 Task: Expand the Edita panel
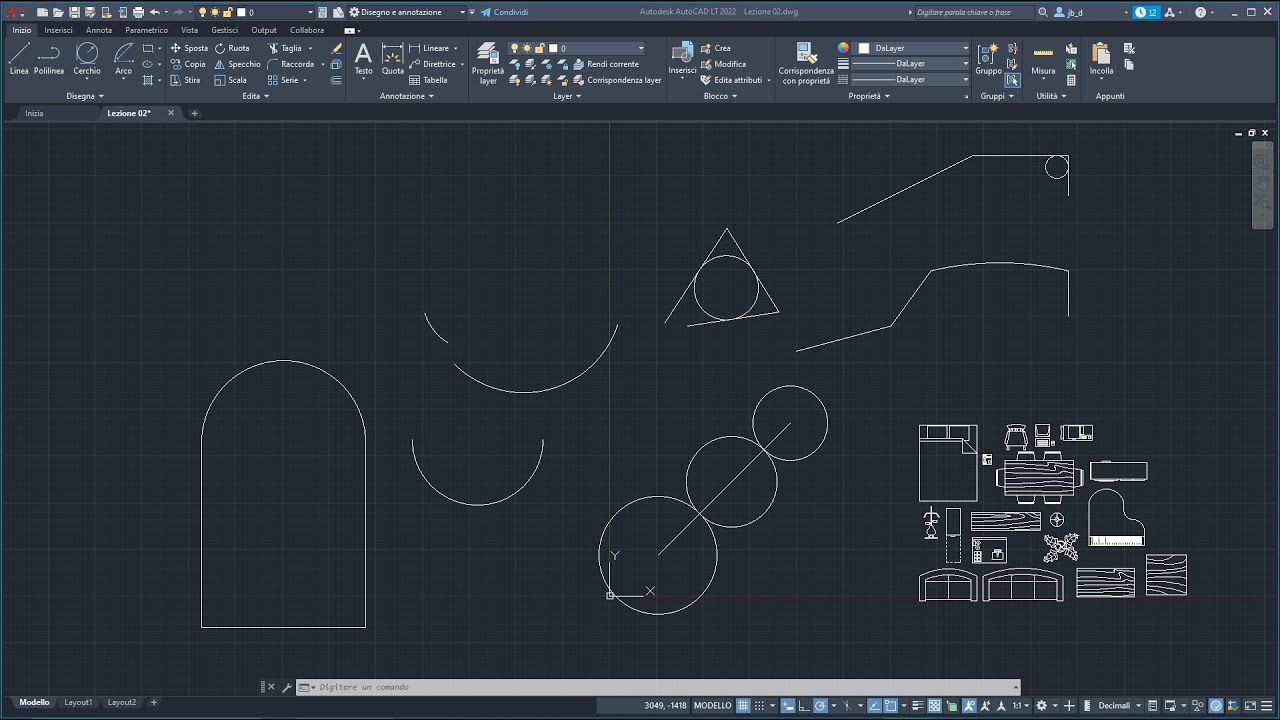255,96
